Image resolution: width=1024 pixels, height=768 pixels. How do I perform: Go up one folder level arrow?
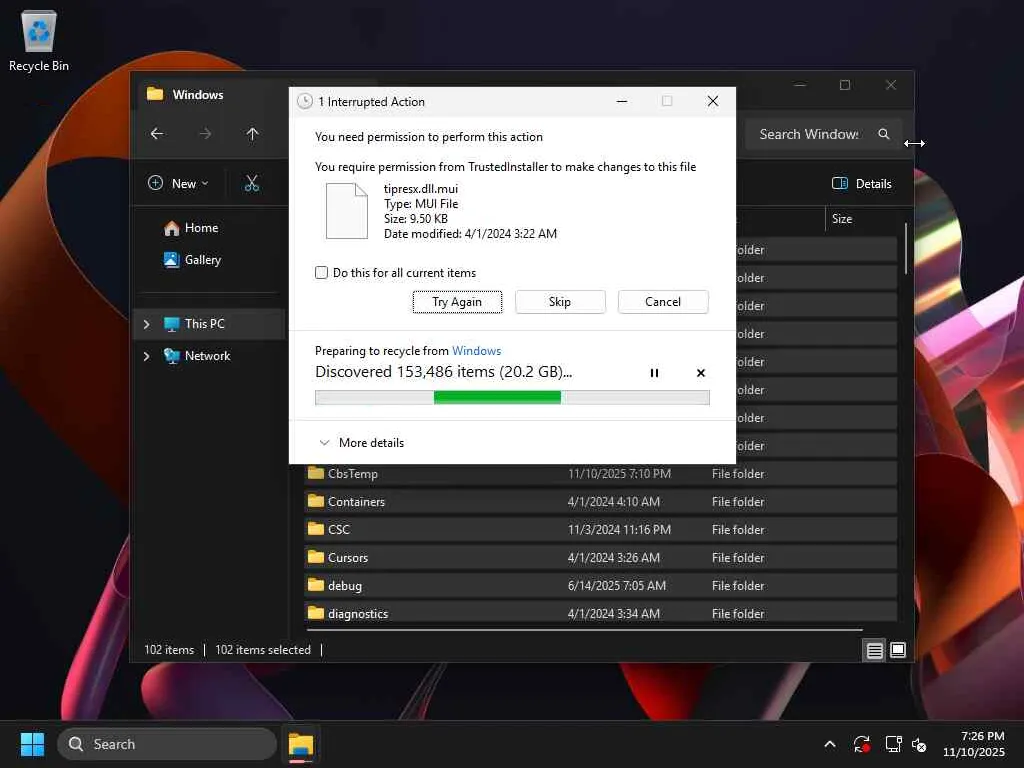253,134
